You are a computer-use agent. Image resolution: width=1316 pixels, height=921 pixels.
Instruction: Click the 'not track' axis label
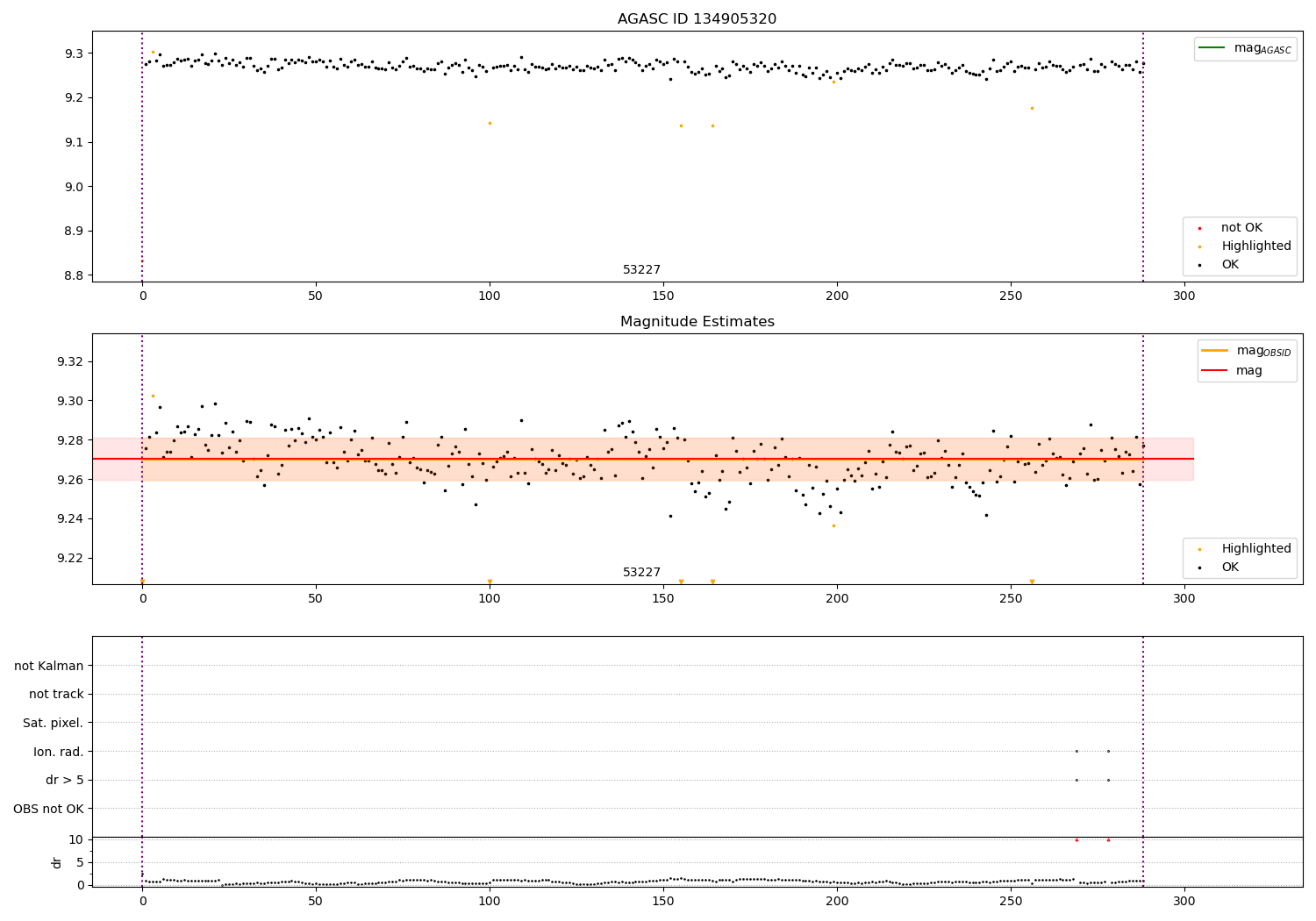click(56, 695)
